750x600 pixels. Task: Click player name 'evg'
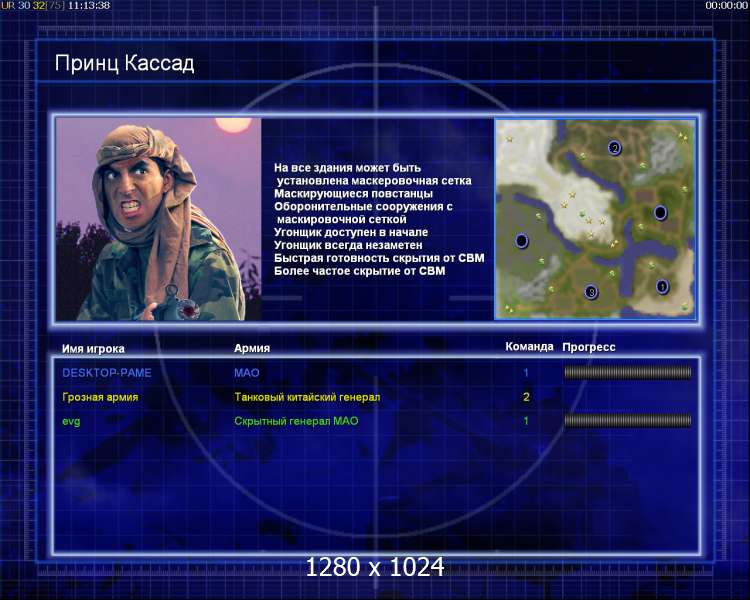(71, 422)
